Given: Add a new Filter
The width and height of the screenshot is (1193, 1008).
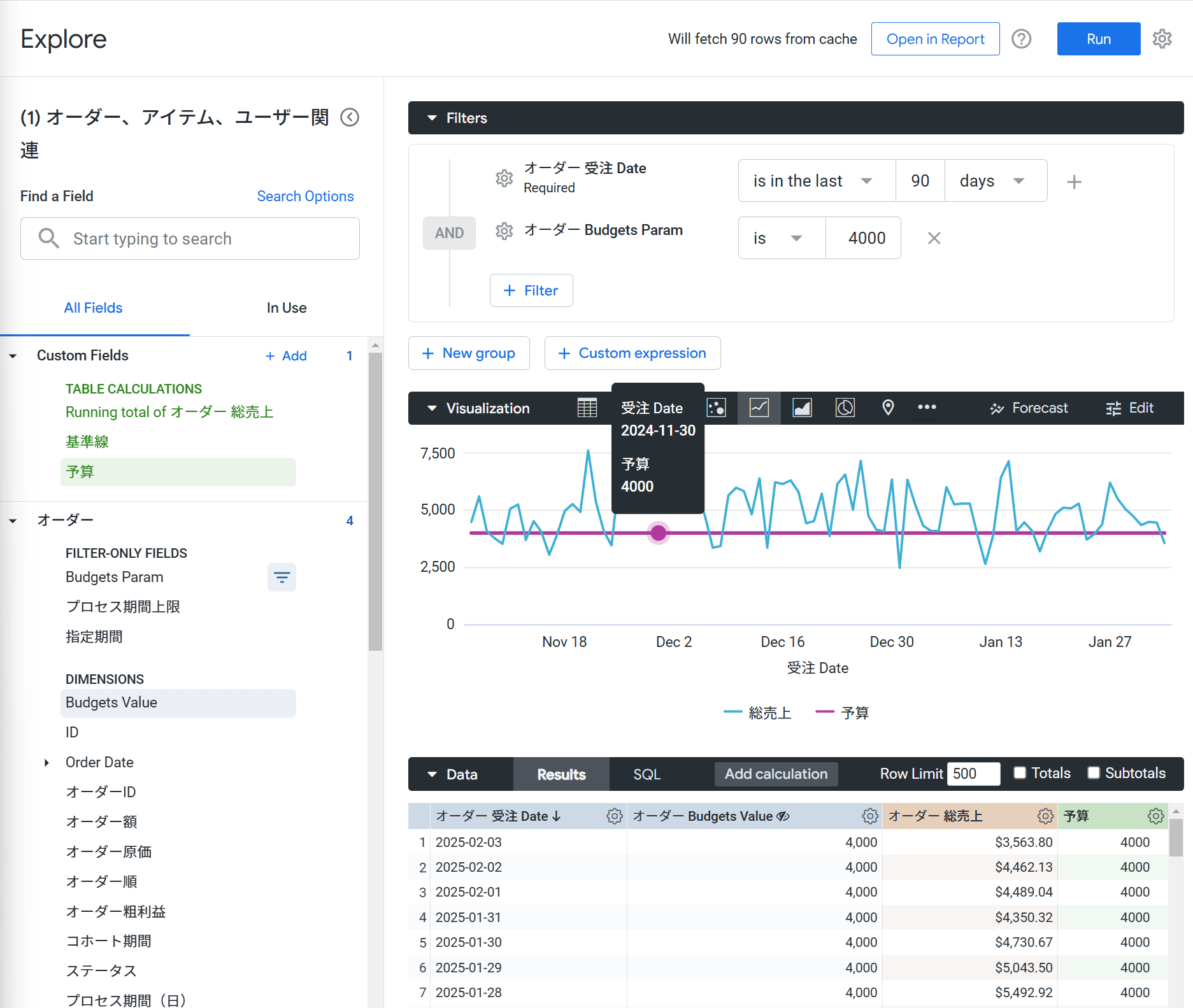Looking at the screenshot, I should tap(531, 290).
